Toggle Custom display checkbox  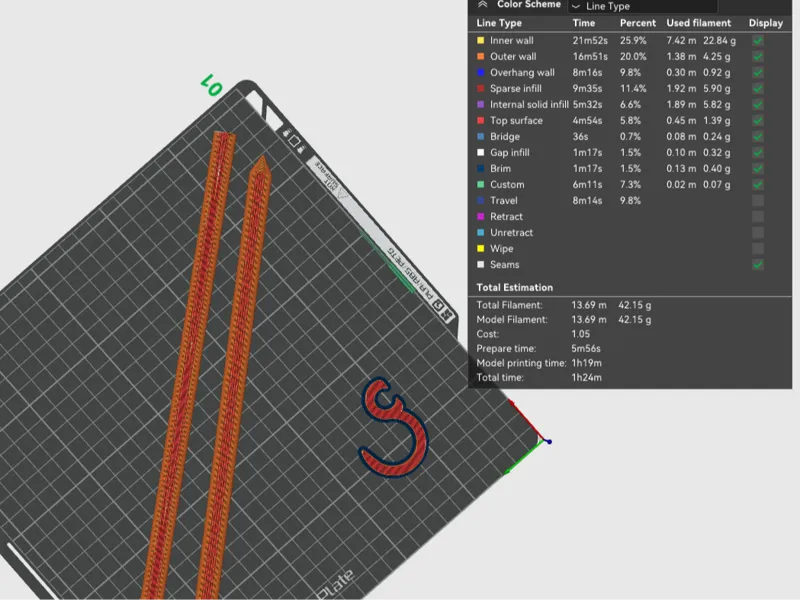coord(758,185)
